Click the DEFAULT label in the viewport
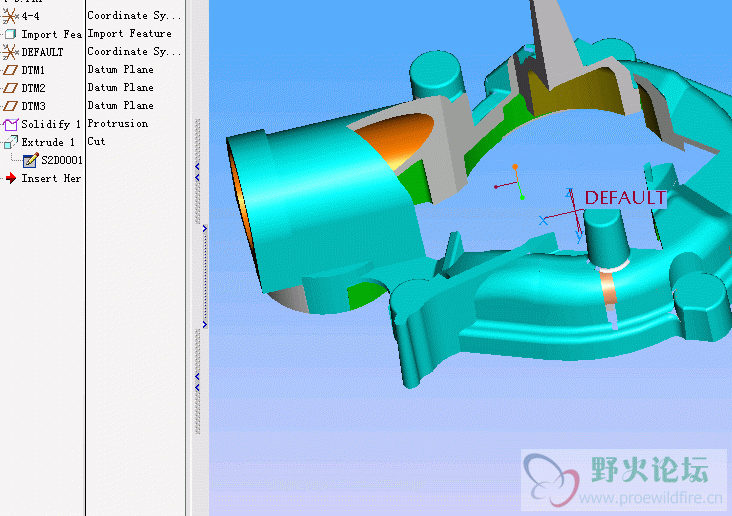This screenshot has width=732, height=516. [x=625, y=198]
